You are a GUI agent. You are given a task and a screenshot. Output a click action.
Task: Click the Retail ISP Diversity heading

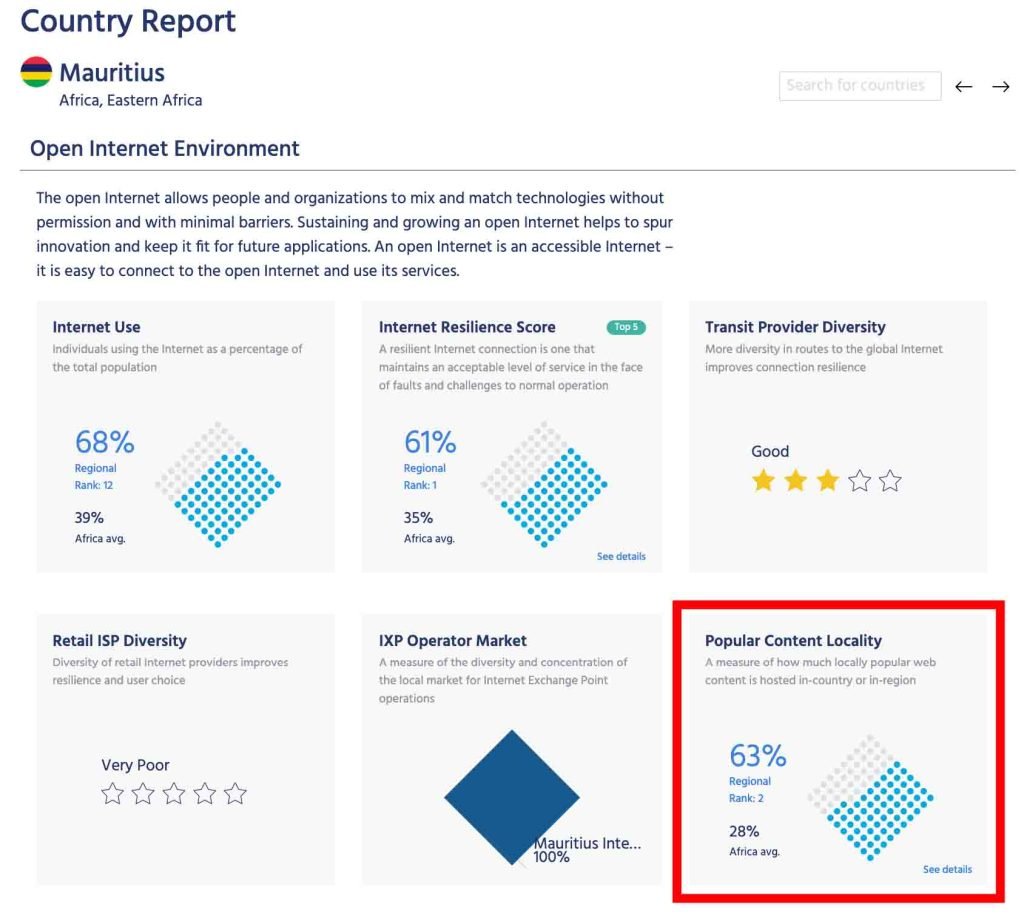(x=119, y=640)
